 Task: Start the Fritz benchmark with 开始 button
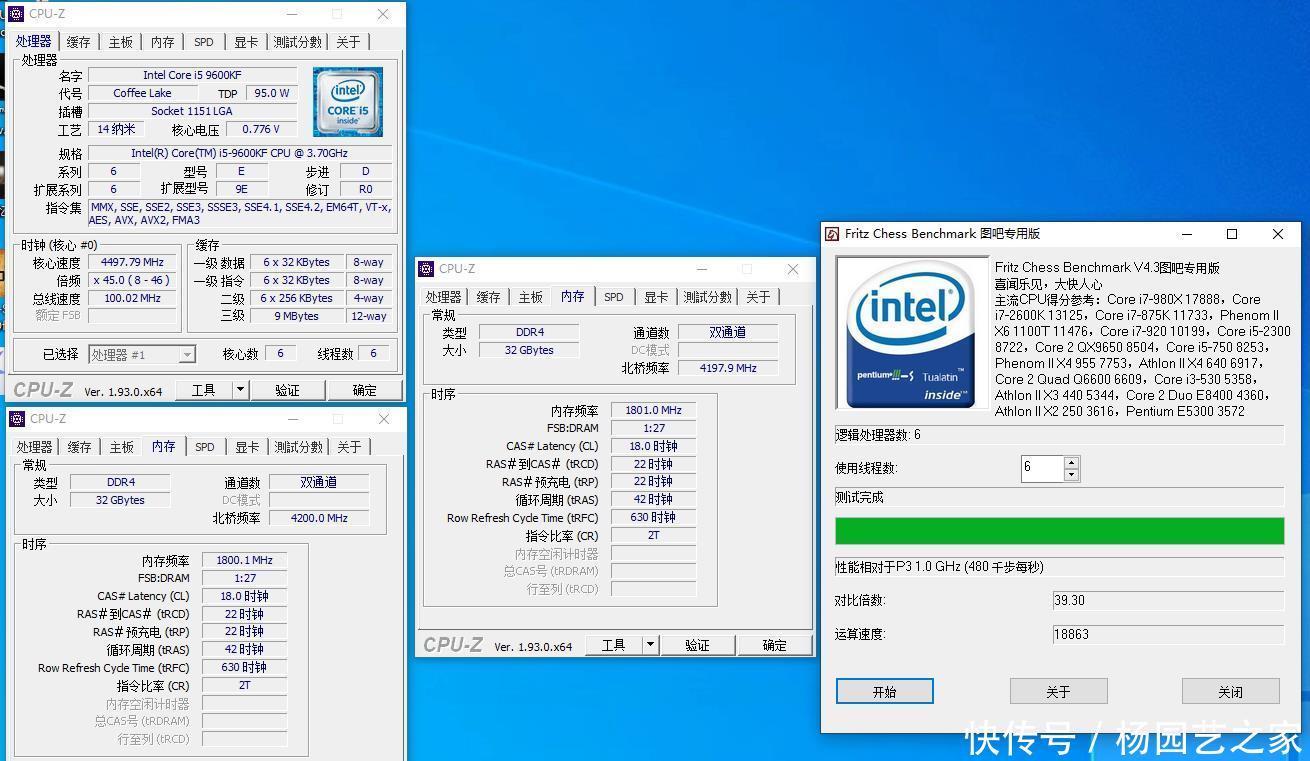885,691
